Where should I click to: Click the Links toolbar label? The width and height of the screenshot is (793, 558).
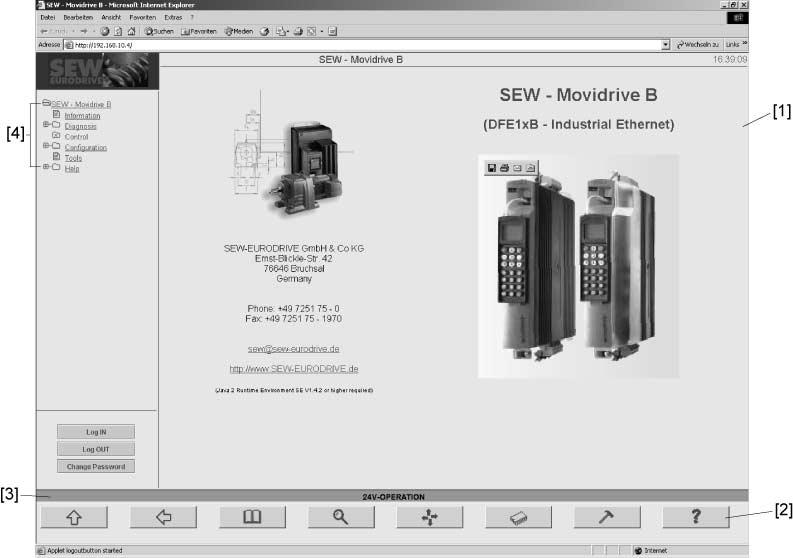732,45
